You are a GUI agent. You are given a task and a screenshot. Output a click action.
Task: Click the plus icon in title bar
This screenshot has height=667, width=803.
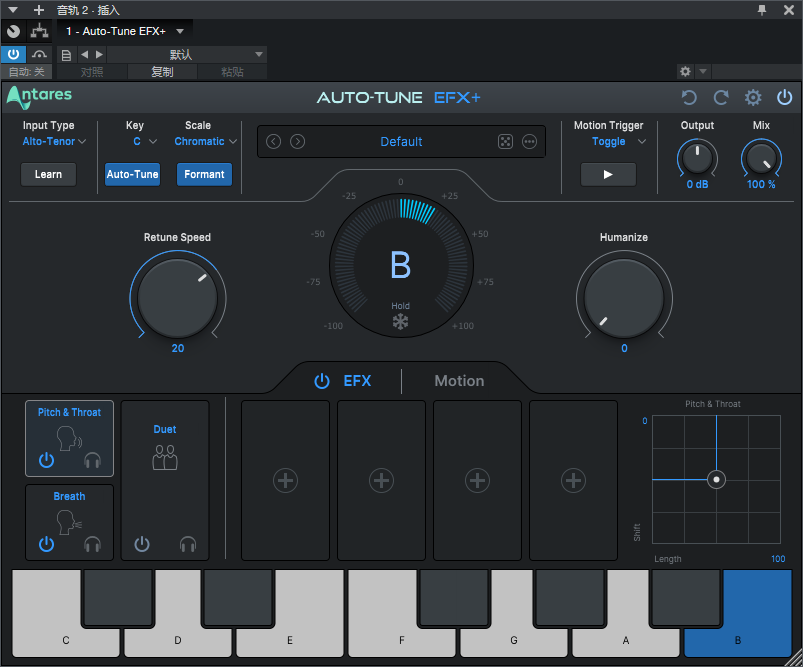(x=39, y=10)
